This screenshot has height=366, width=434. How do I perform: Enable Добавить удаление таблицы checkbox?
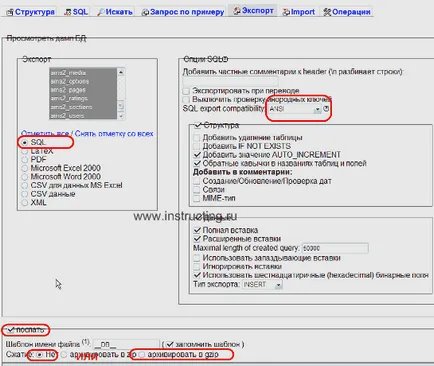(197, 137)
